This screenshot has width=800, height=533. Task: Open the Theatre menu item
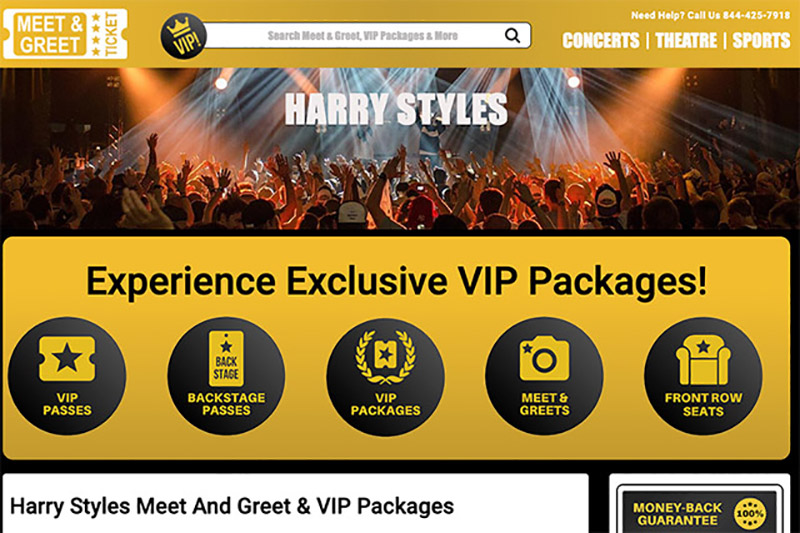[686, 40]
